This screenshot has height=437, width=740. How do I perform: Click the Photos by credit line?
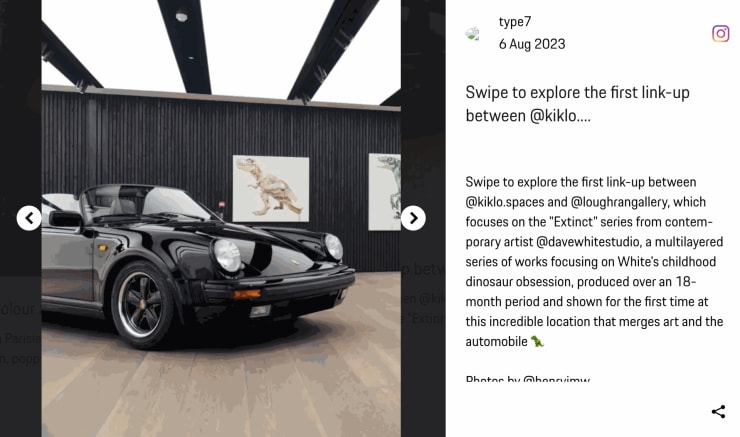(527, 379)
